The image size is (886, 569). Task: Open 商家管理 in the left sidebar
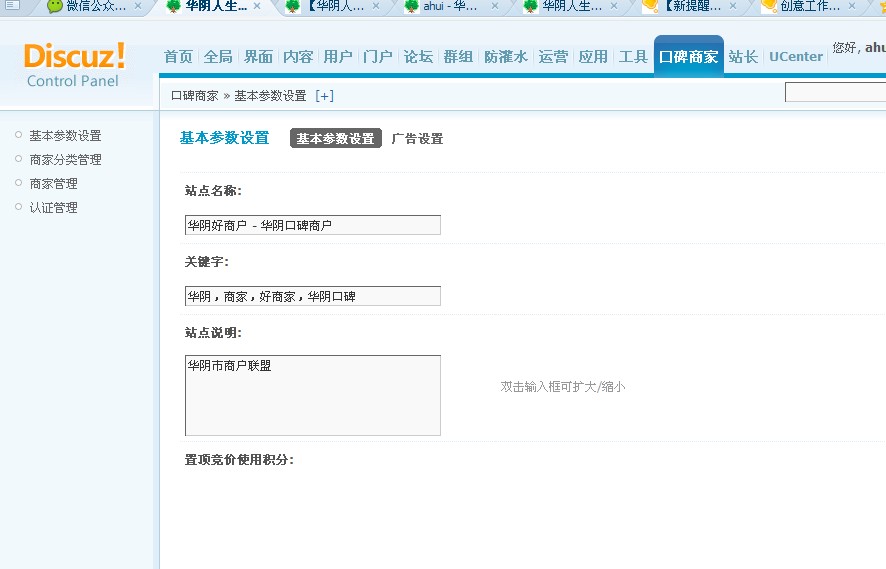point(54,184)
